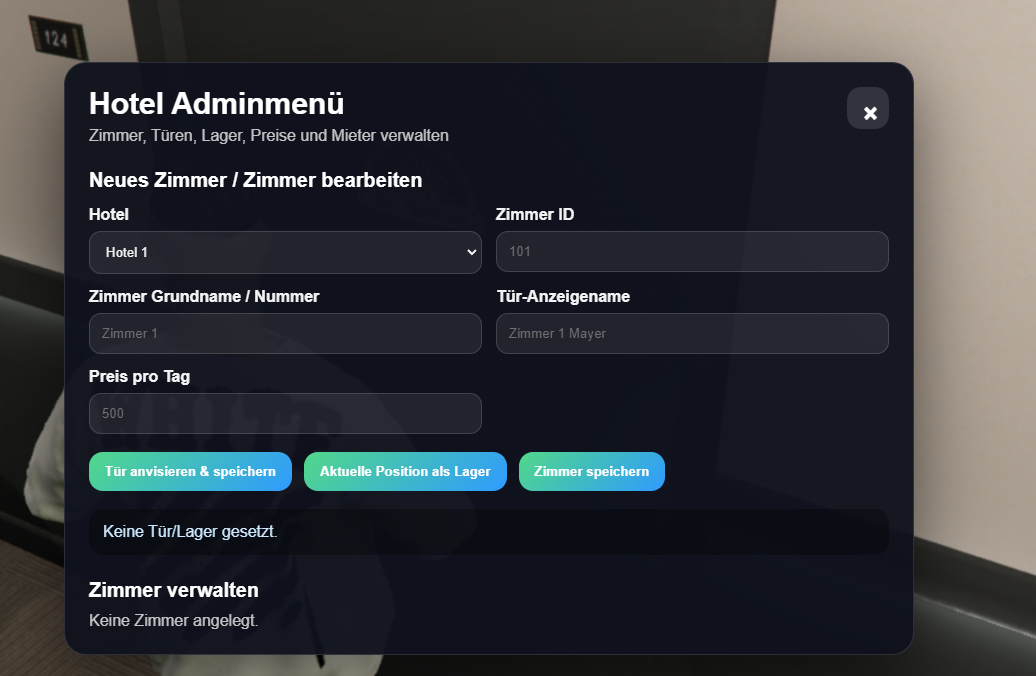The image size is (1036, 676).
Task: Focus the Zimmer Grundname / Nummer field
Action: click(x=285, y=334)
